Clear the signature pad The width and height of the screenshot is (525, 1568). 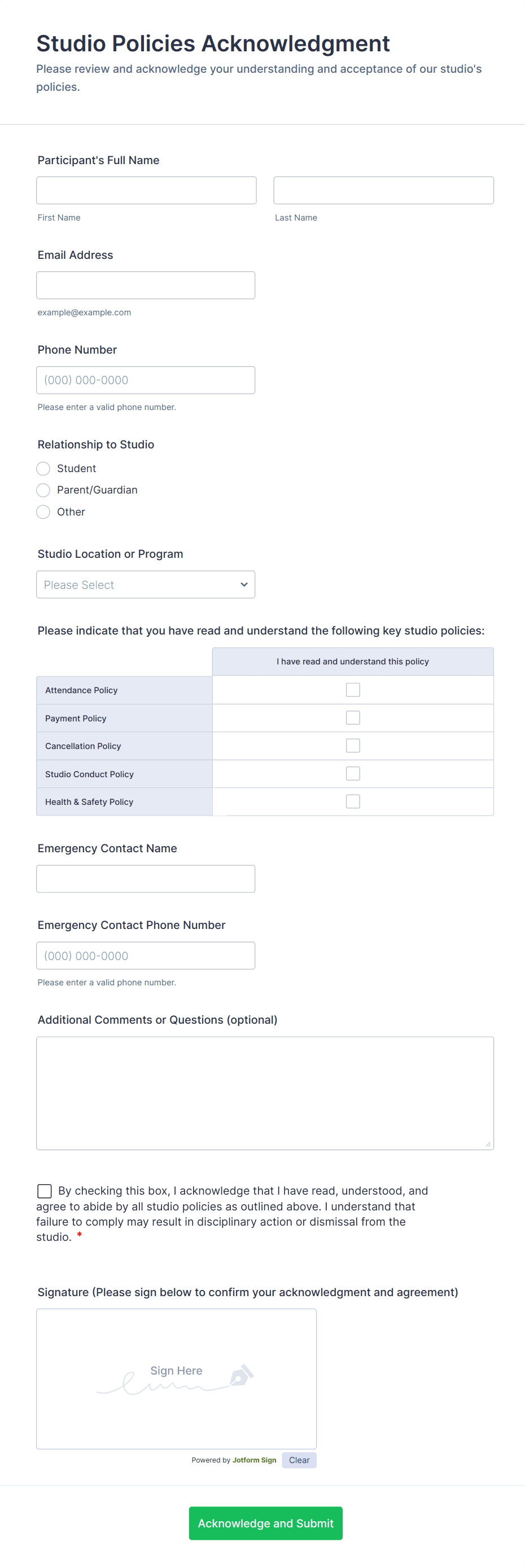point(299,1460)
